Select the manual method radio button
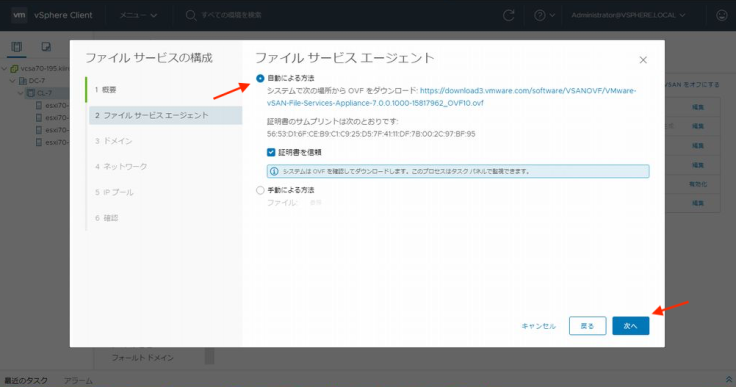 tap(260, 190)
